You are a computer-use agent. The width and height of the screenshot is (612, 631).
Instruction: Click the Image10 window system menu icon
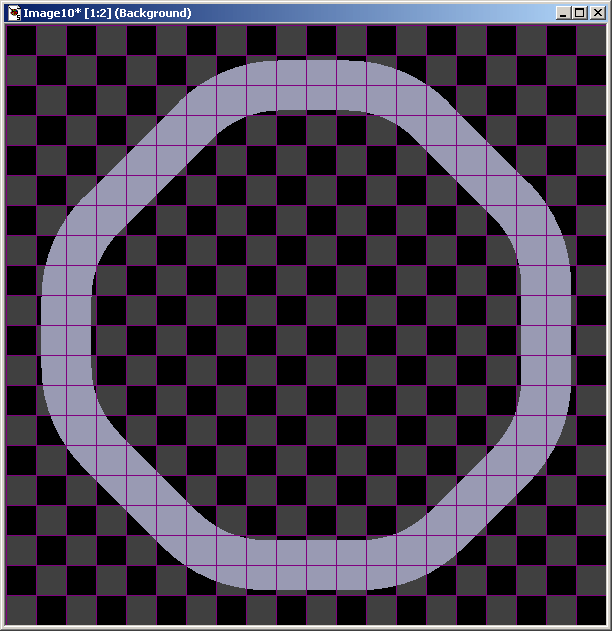pos(13,13)
